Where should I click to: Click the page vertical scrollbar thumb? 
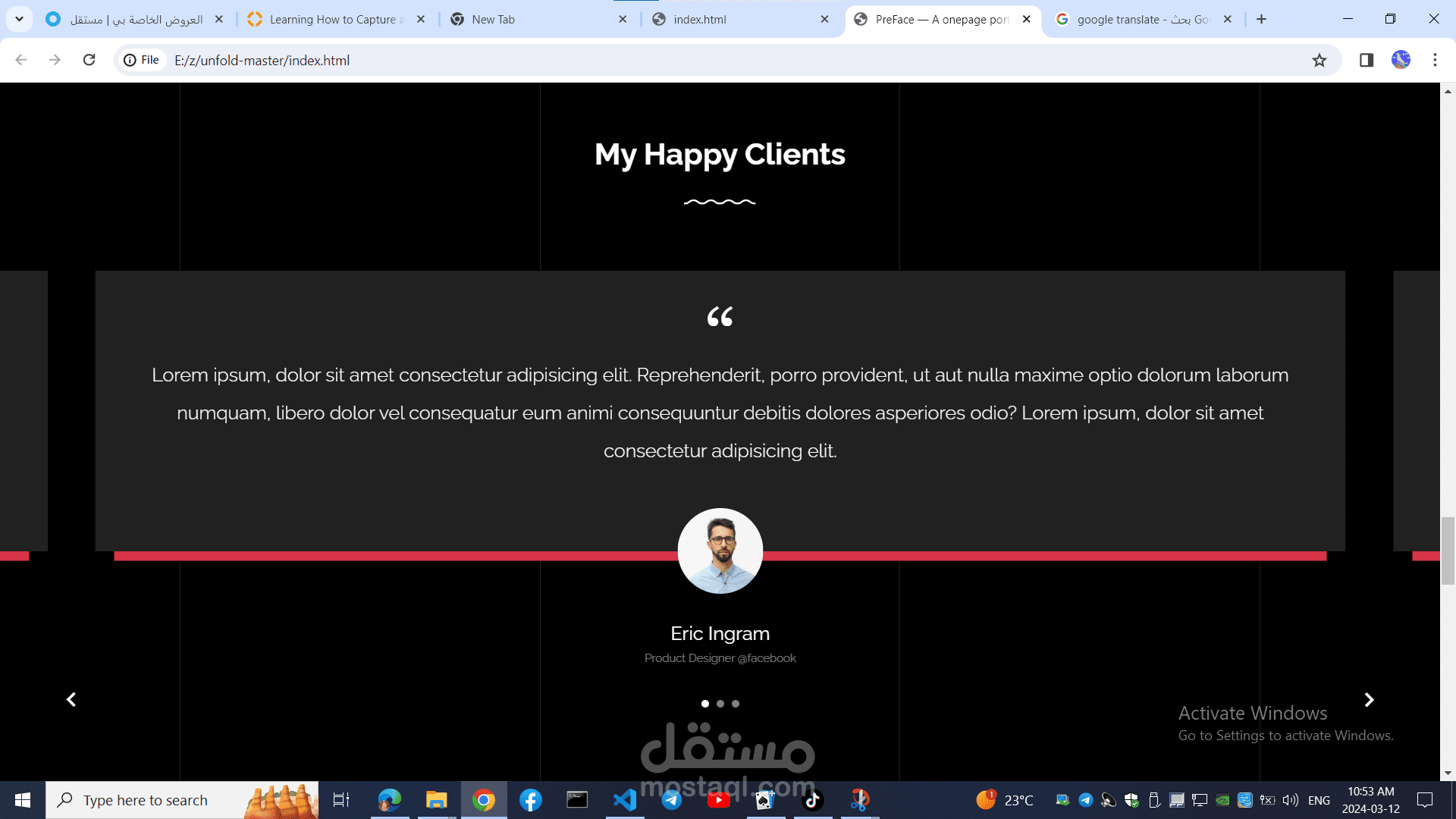tap(1448, 551)
